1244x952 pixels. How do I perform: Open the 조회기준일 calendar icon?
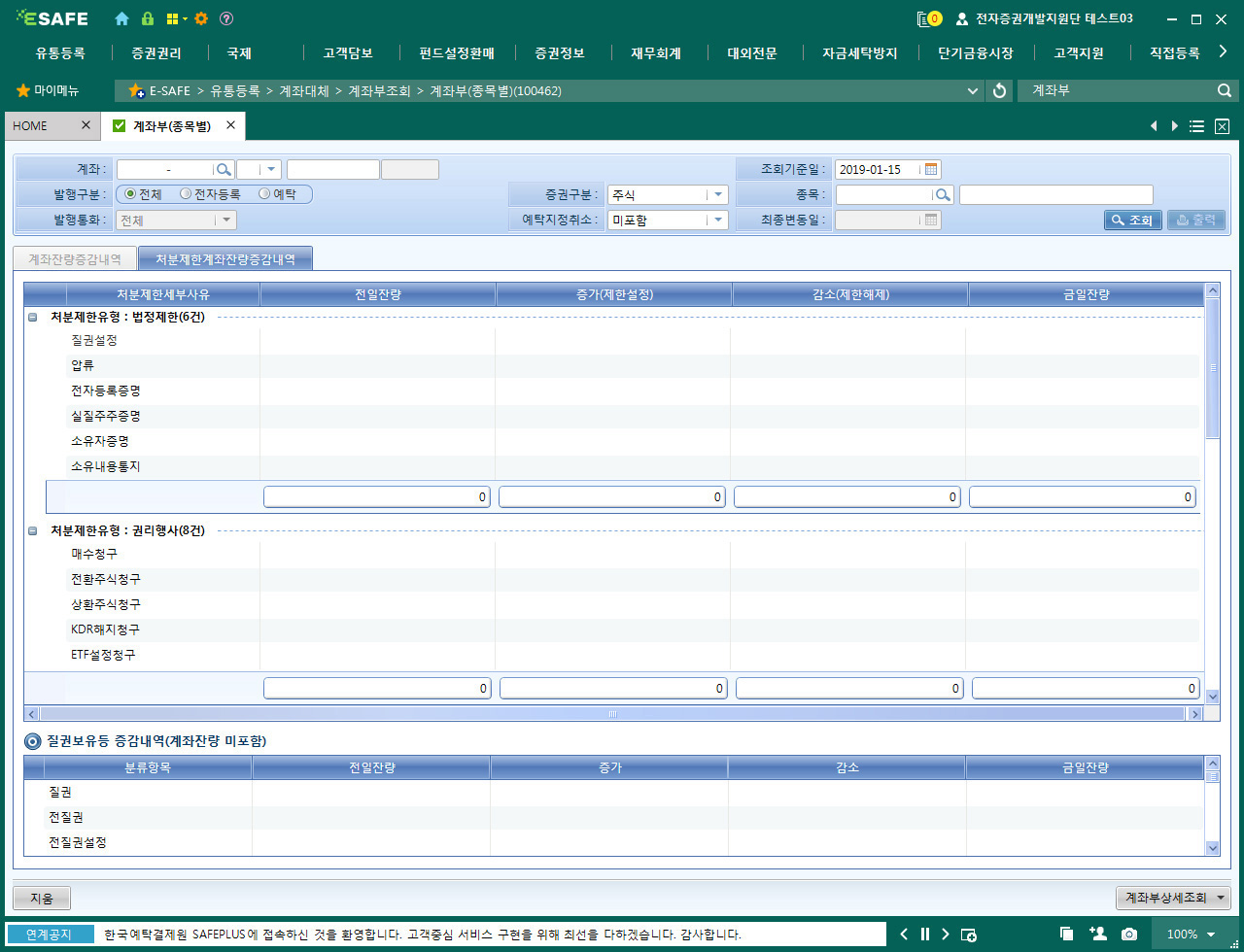click(932, 169)
